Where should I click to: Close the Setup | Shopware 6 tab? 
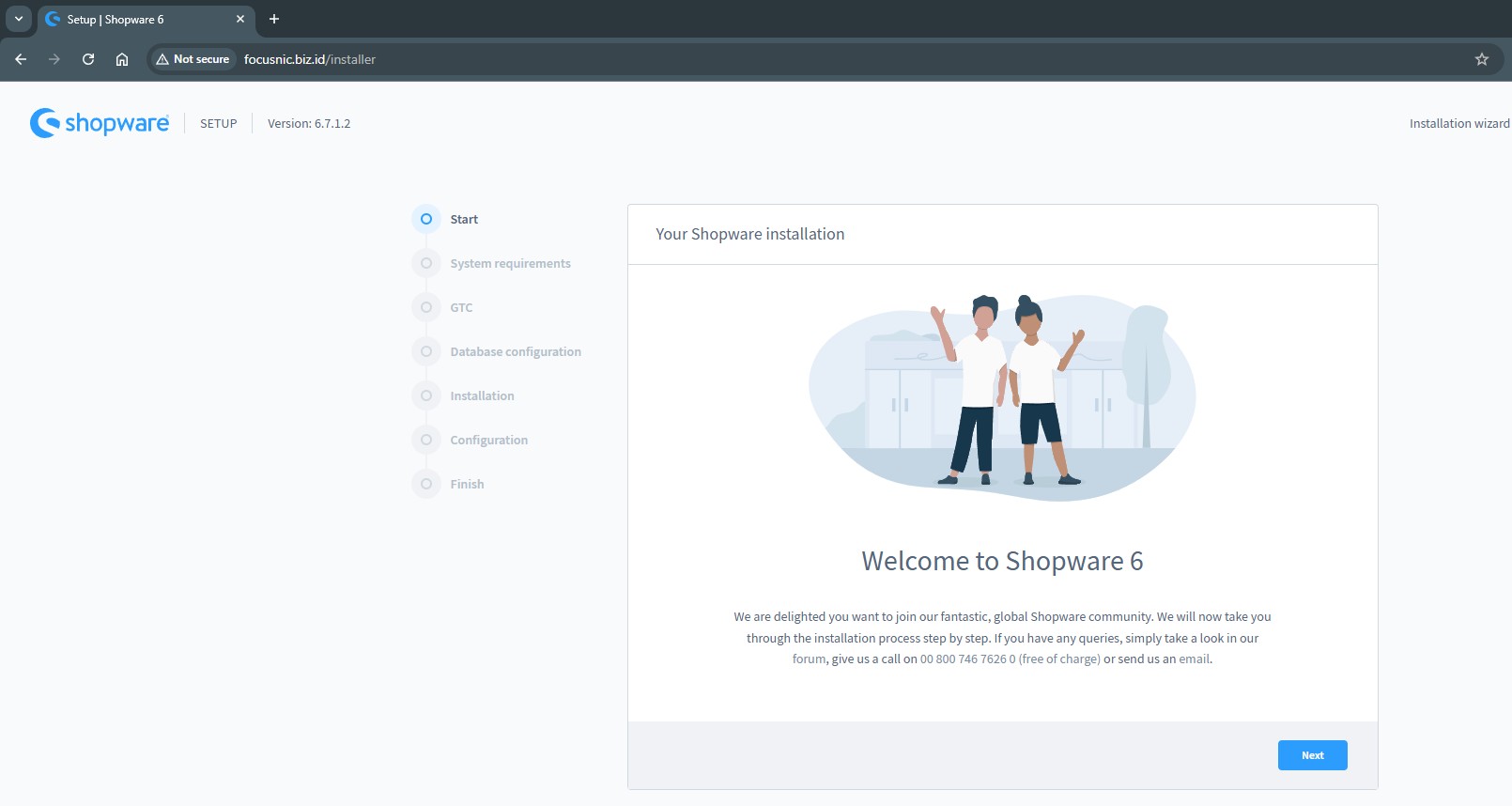pos(240,19)
